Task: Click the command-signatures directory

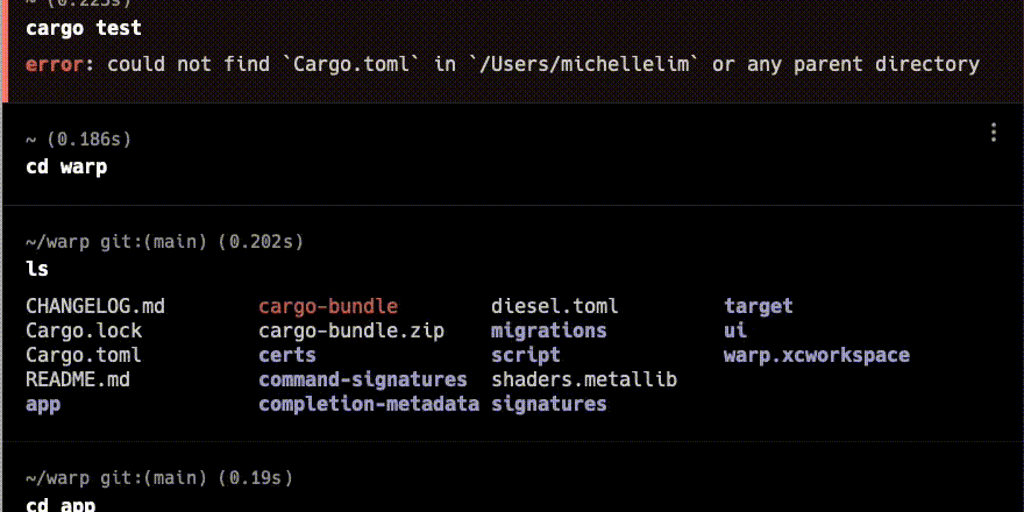Action: 363,380
